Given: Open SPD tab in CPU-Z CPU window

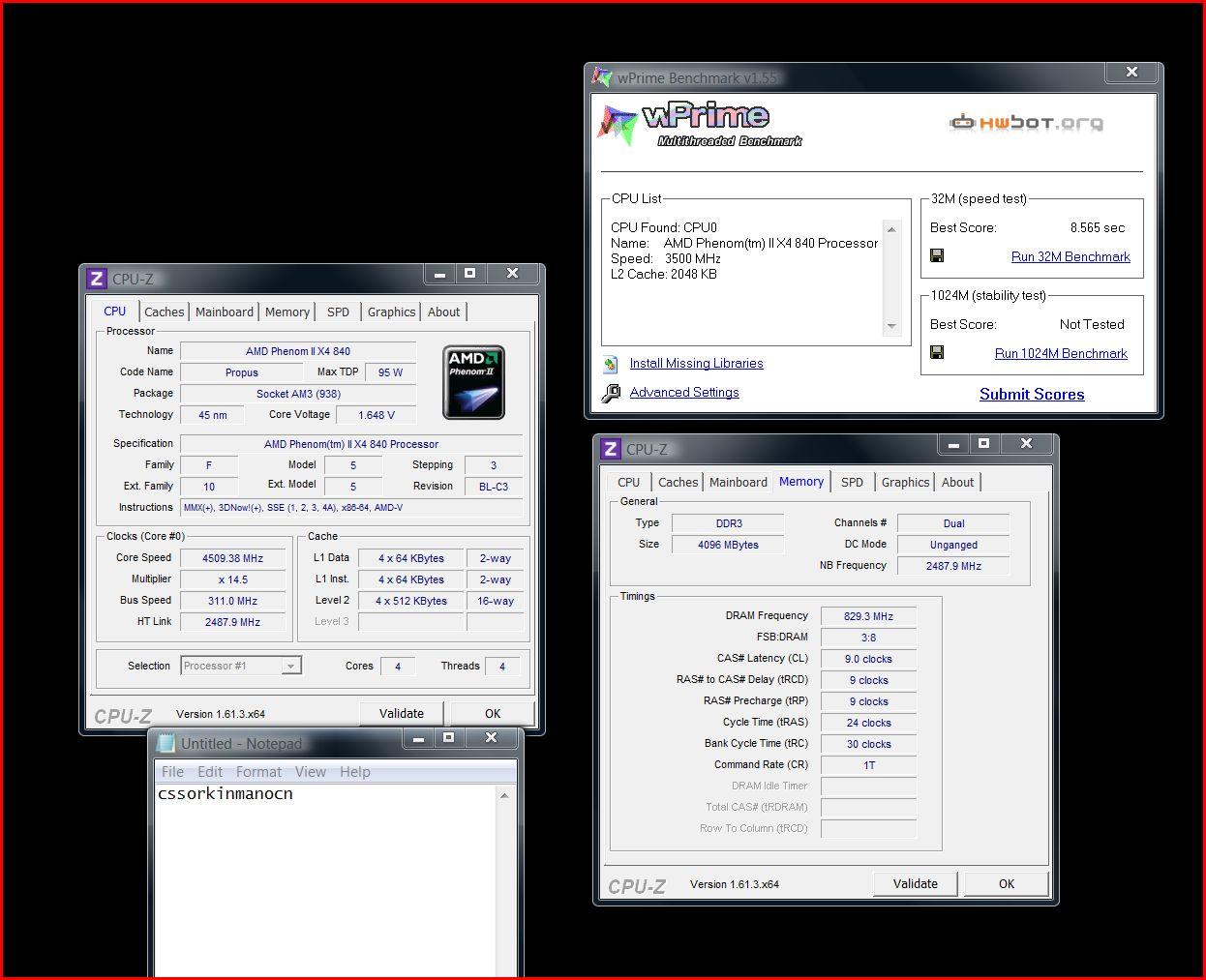Looking at the screenshot, I should (x=338, y=312).
